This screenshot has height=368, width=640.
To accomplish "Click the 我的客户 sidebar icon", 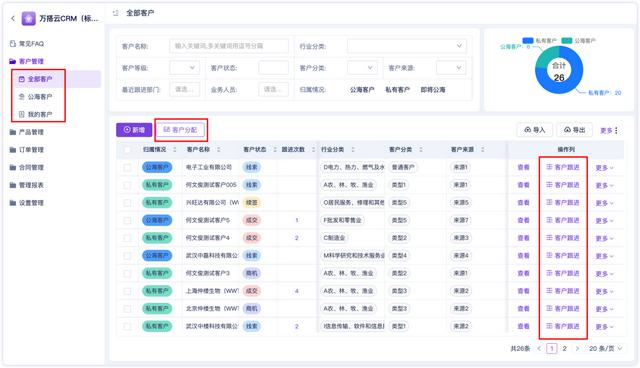I will pos(22,114).
